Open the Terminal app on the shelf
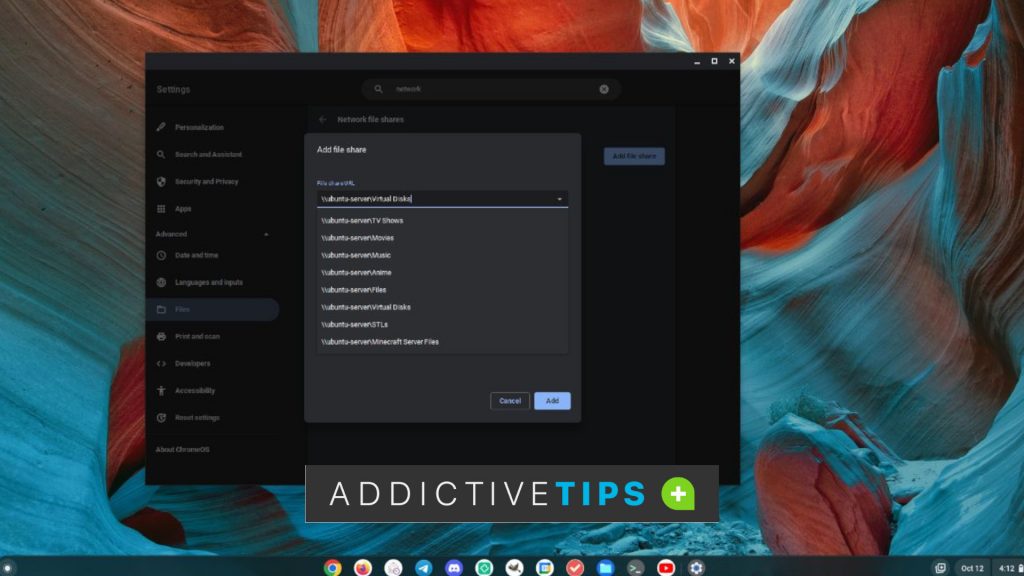 [x=635, y=567]
